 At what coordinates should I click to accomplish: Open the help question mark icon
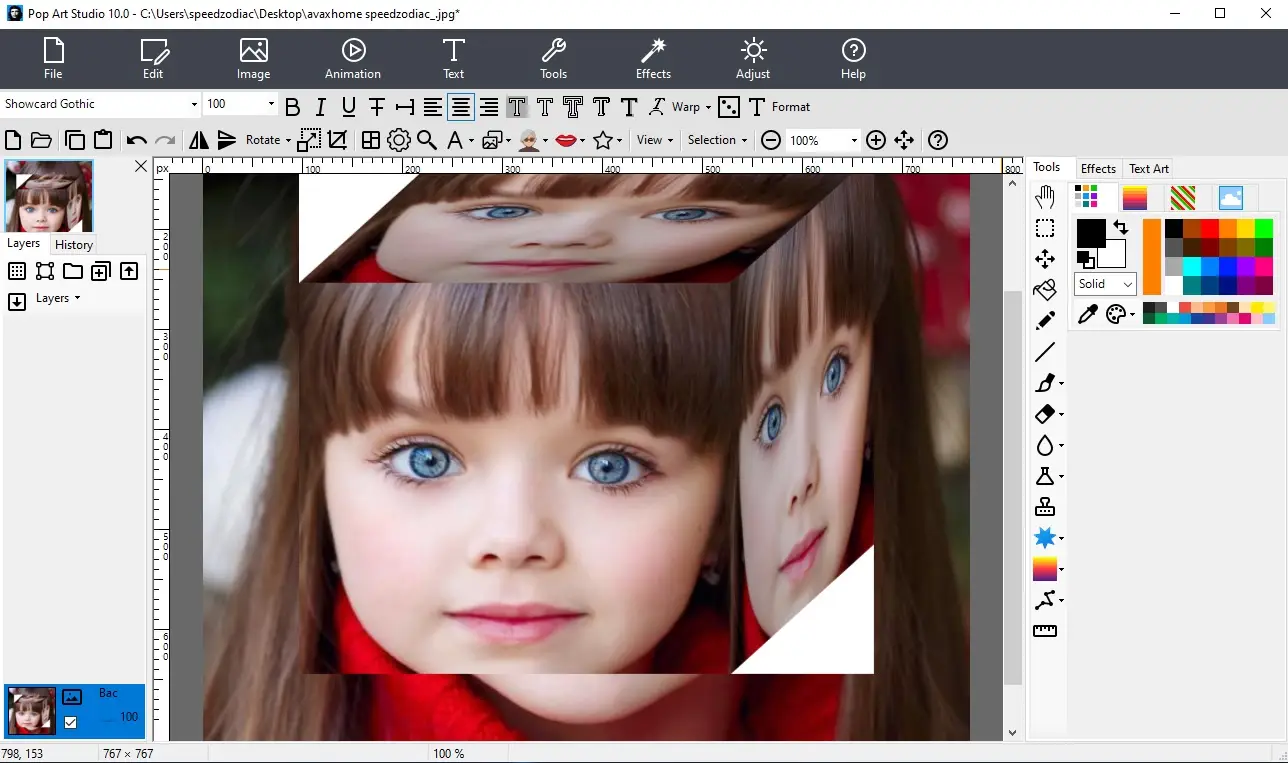938,140
